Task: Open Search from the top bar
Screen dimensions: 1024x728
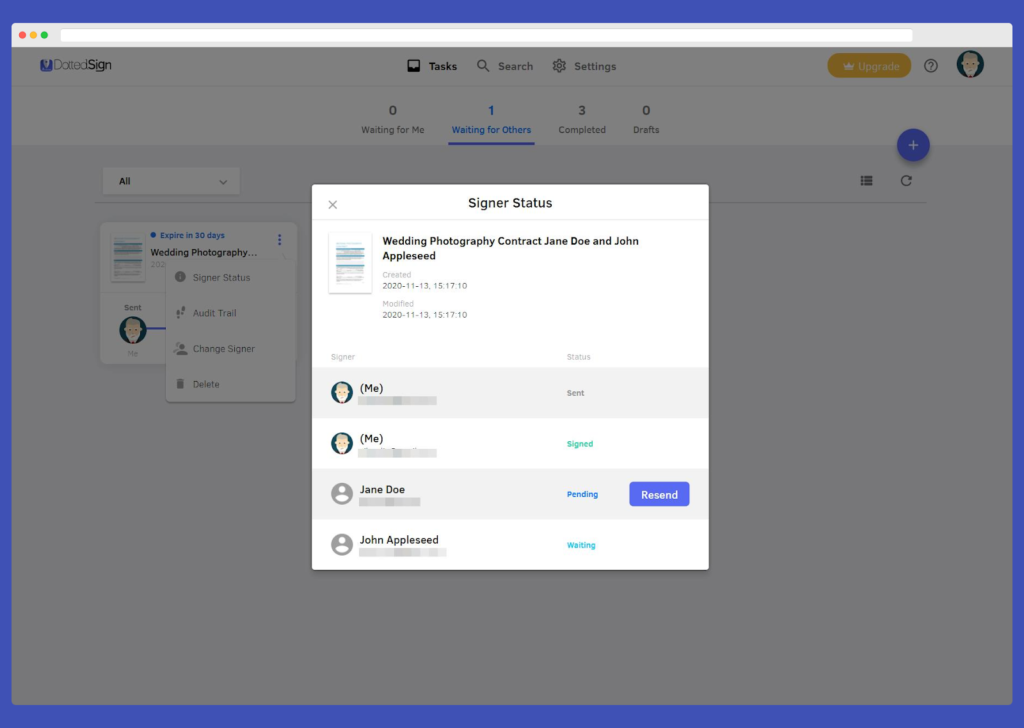Action: click(x=505, y=66)
